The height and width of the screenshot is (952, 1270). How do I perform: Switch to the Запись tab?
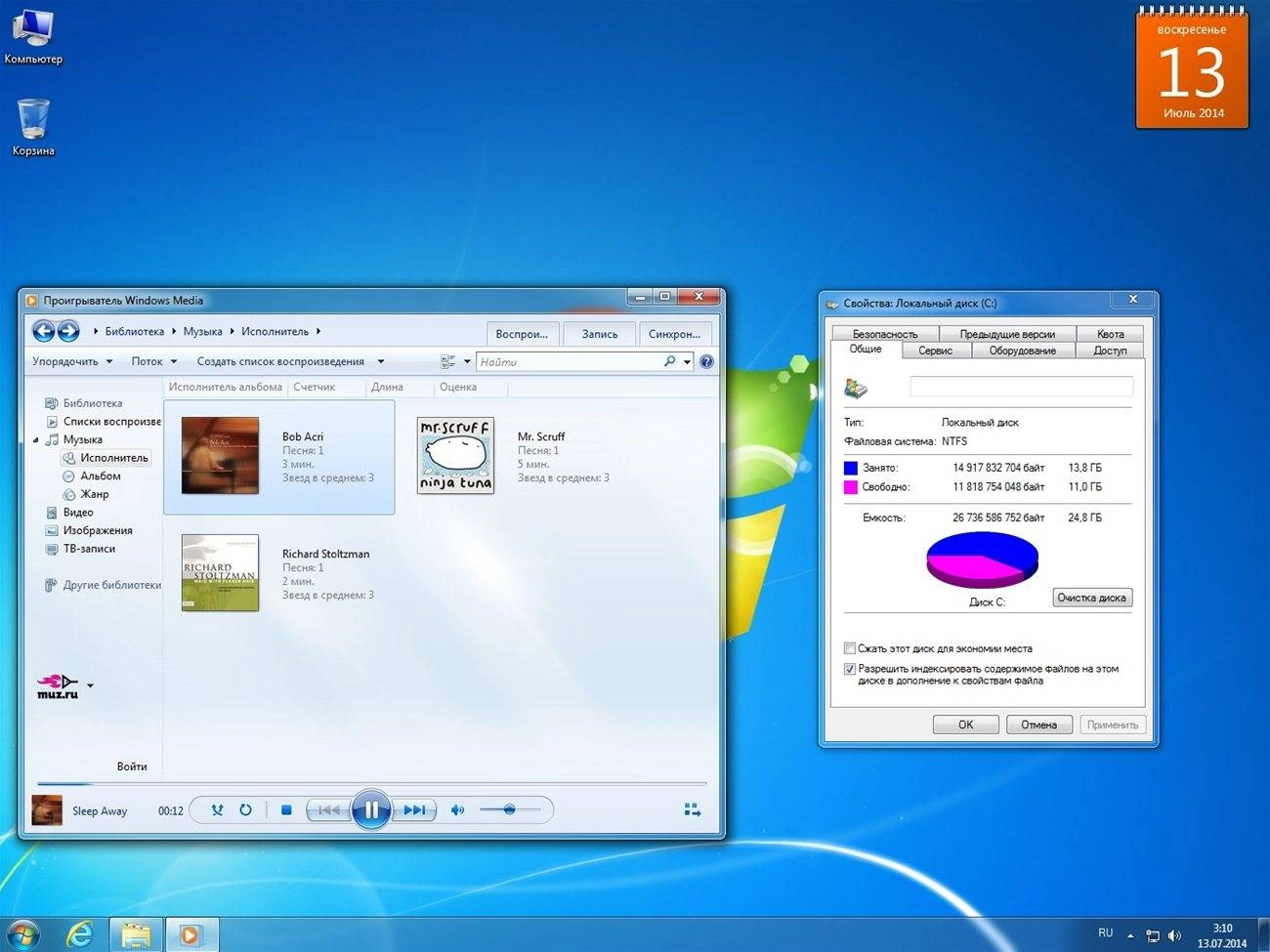[x=600, y=334]
